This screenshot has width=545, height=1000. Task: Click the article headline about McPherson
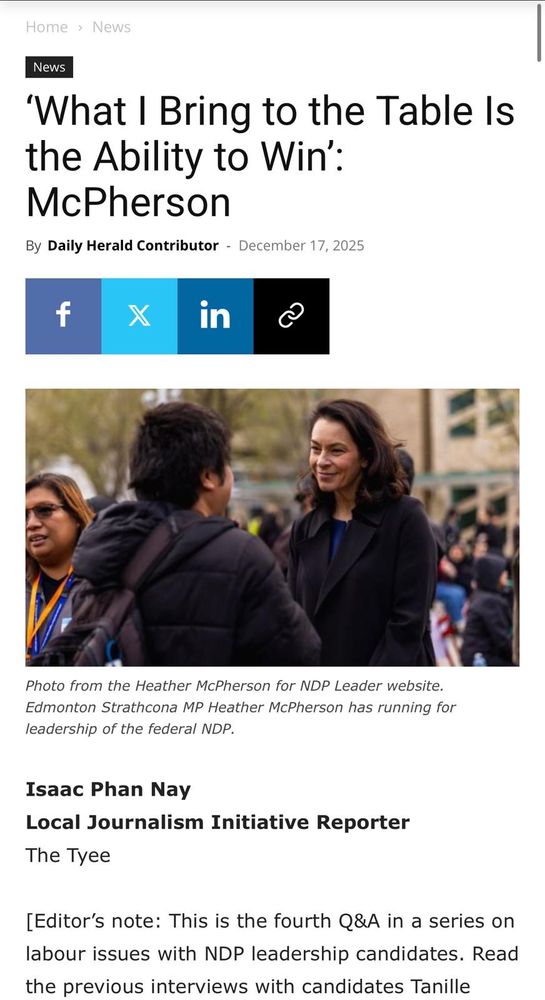point(270,157)
